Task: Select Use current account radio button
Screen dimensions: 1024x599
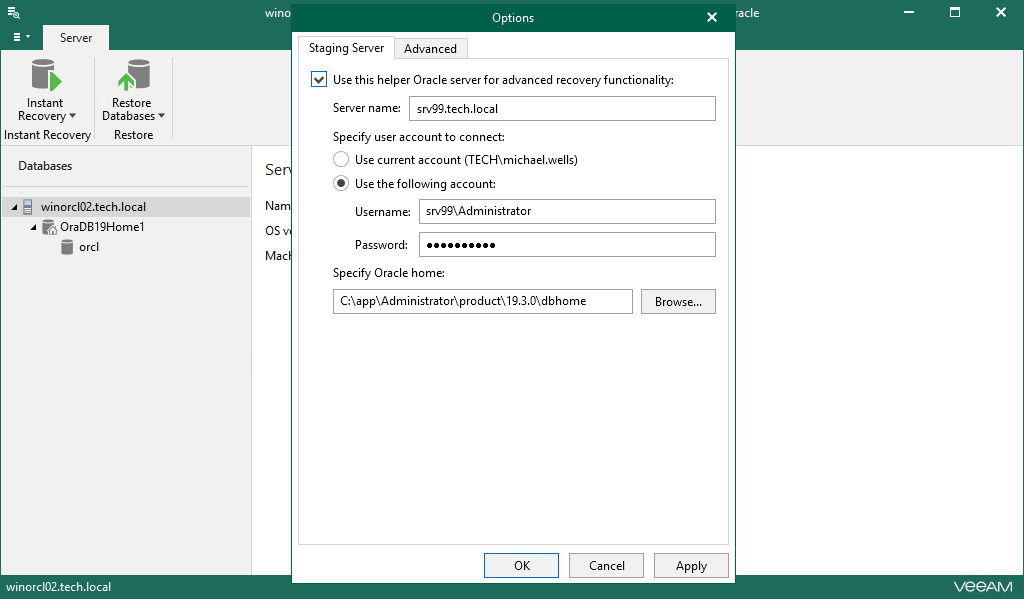Action: click(x=341, y=160)
